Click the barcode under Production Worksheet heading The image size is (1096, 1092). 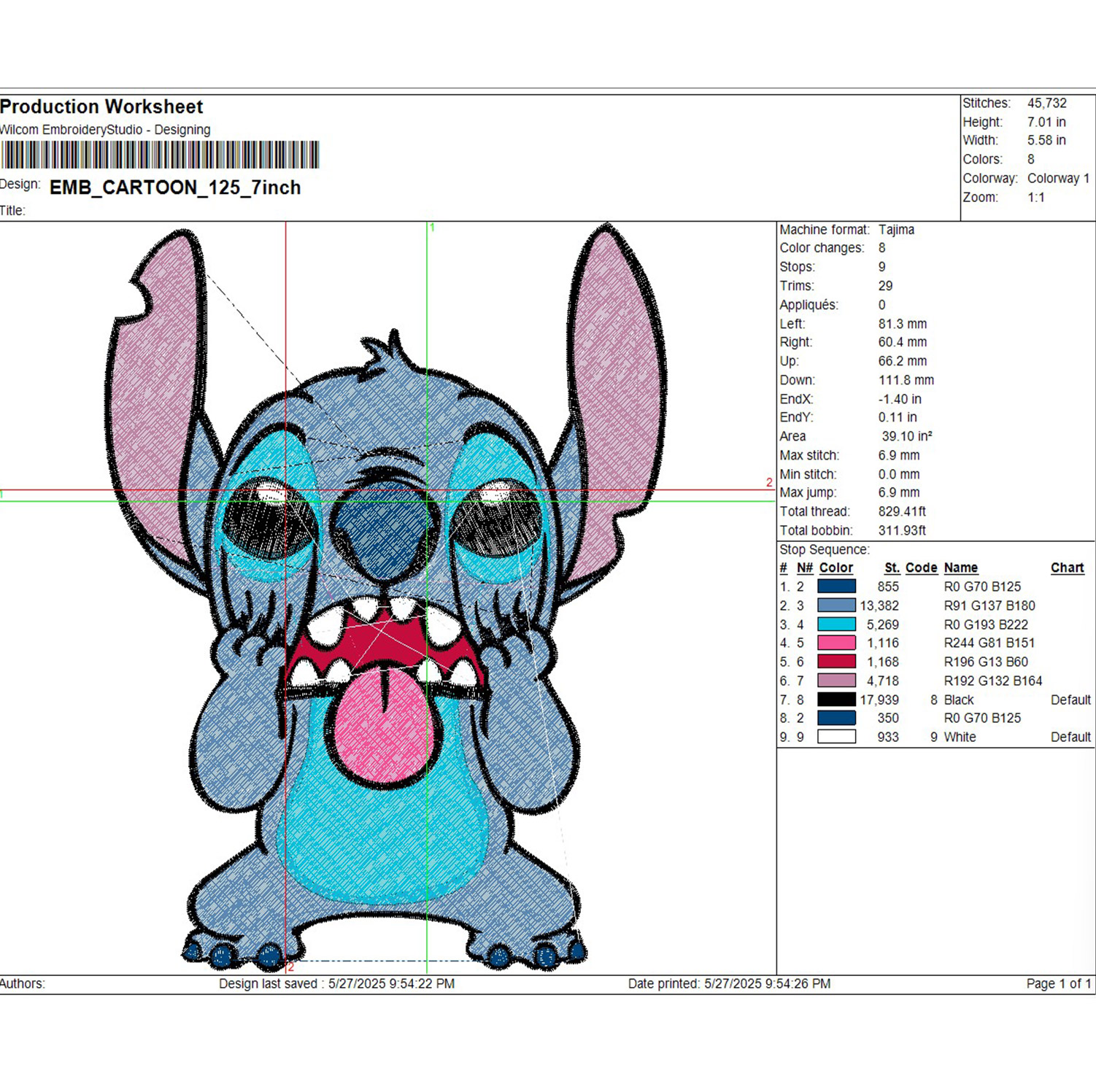point(160,155)
